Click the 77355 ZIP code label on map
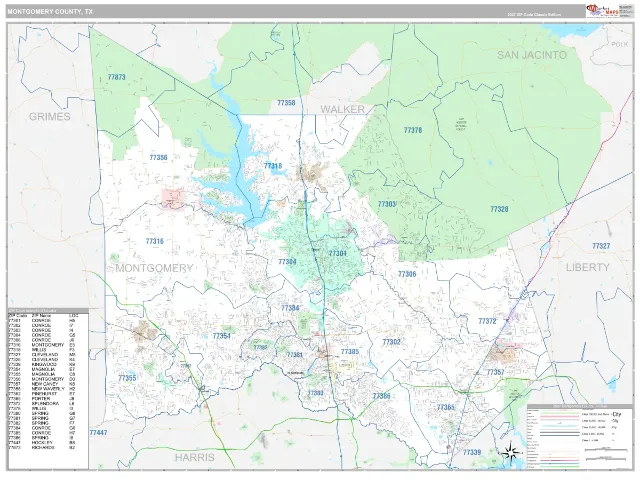 127,378
